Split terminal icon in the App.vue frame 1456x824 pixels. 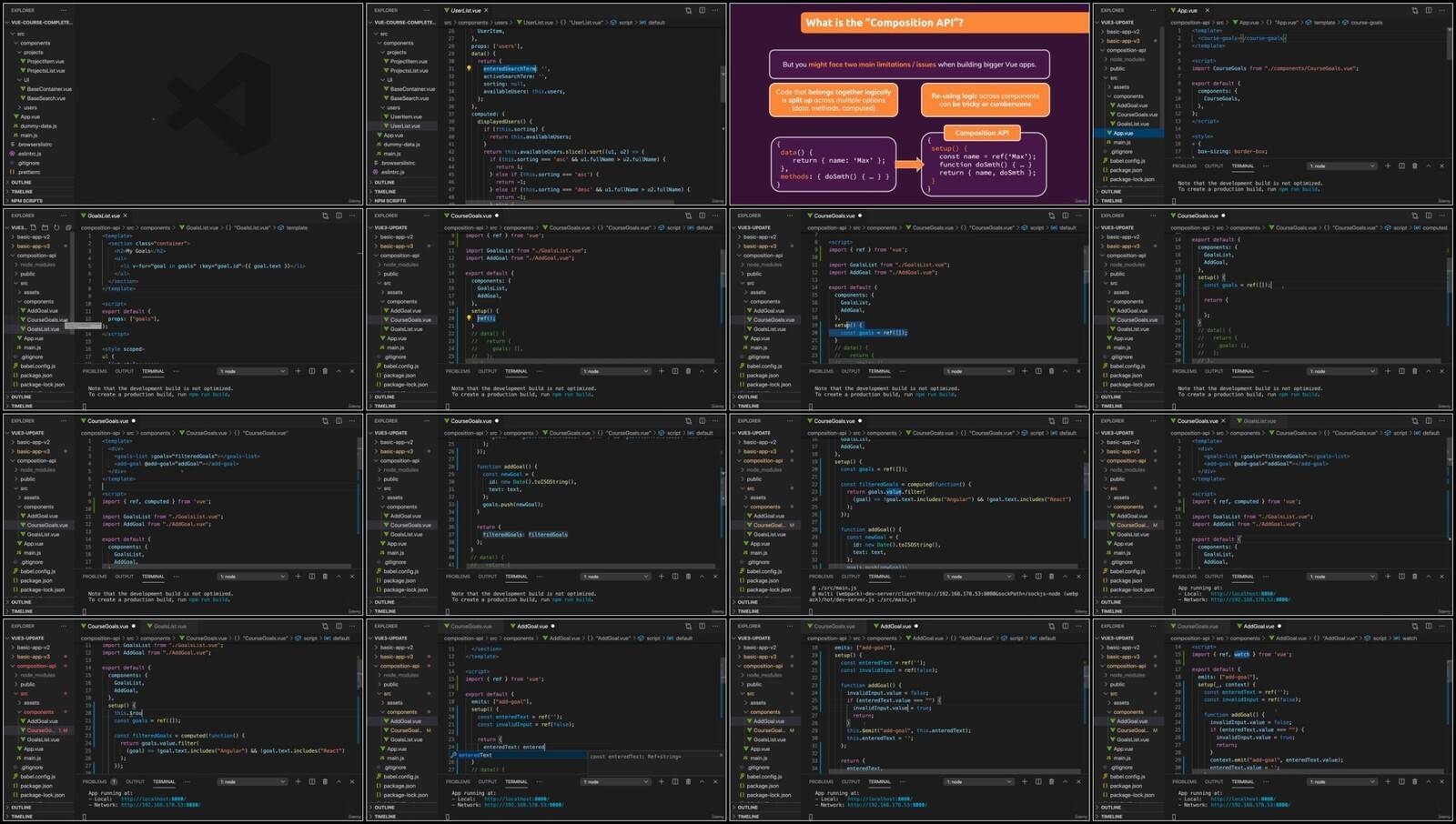[x=1401, y=166]
